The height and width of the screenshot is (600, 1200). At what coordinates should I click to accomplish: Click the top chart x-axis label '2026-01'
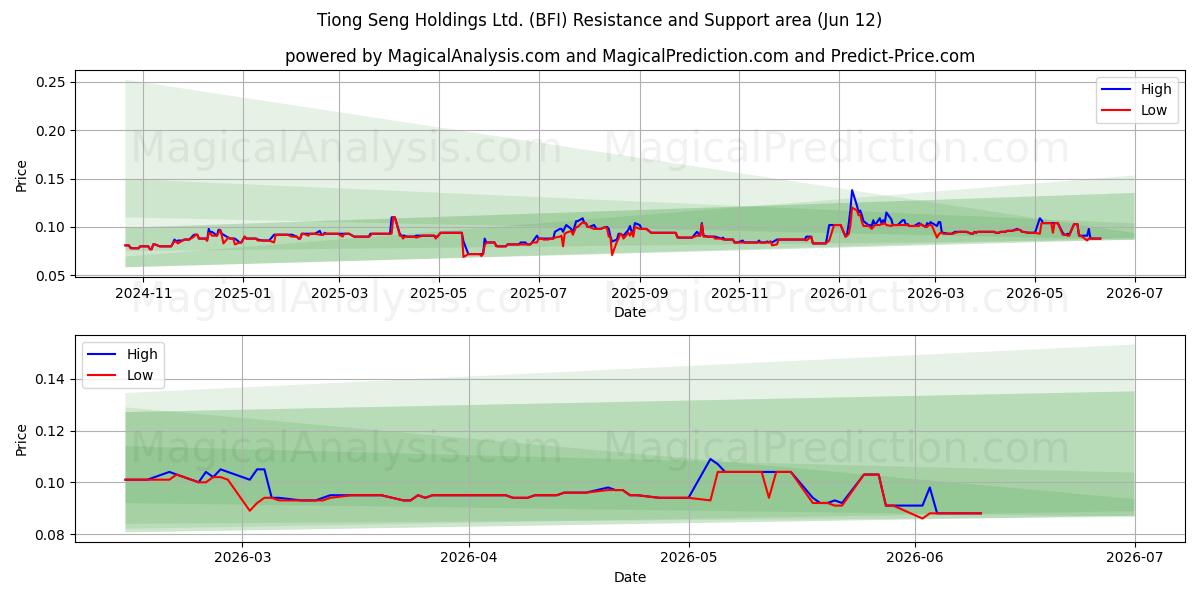point(839,294)
